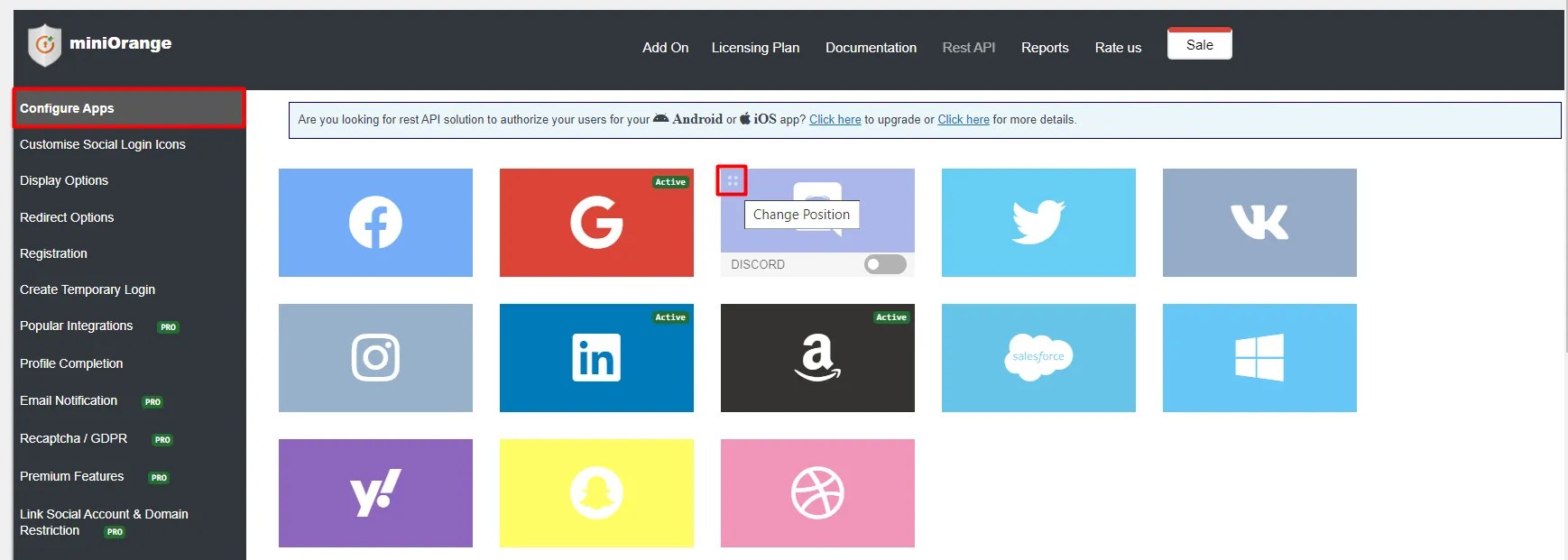Open the Facebook app tile
Screen dimensions: 1568x560
click(x=375, y=223)
